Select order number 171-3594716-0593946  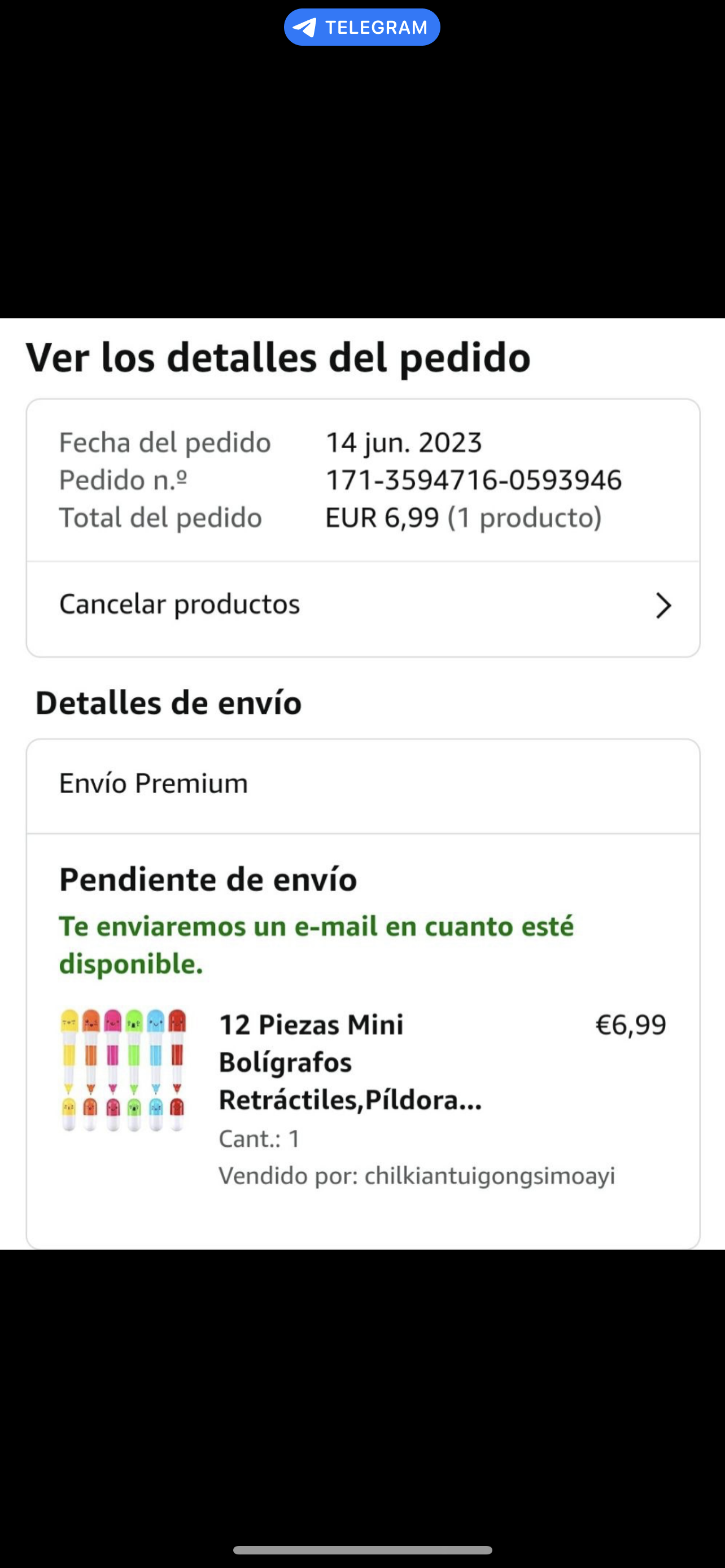pyautogui.click(x=474, y=480)
